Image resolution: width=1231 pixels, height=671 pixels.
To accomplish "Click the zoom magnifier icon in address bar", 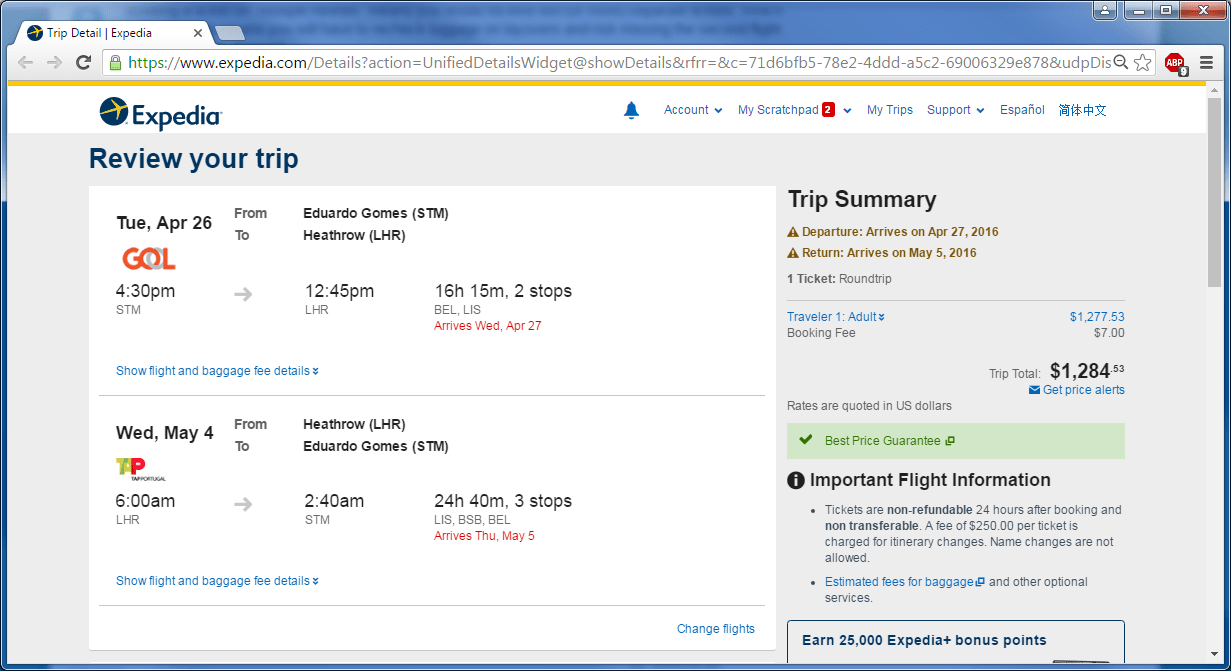I will (x=1121, y=62).
